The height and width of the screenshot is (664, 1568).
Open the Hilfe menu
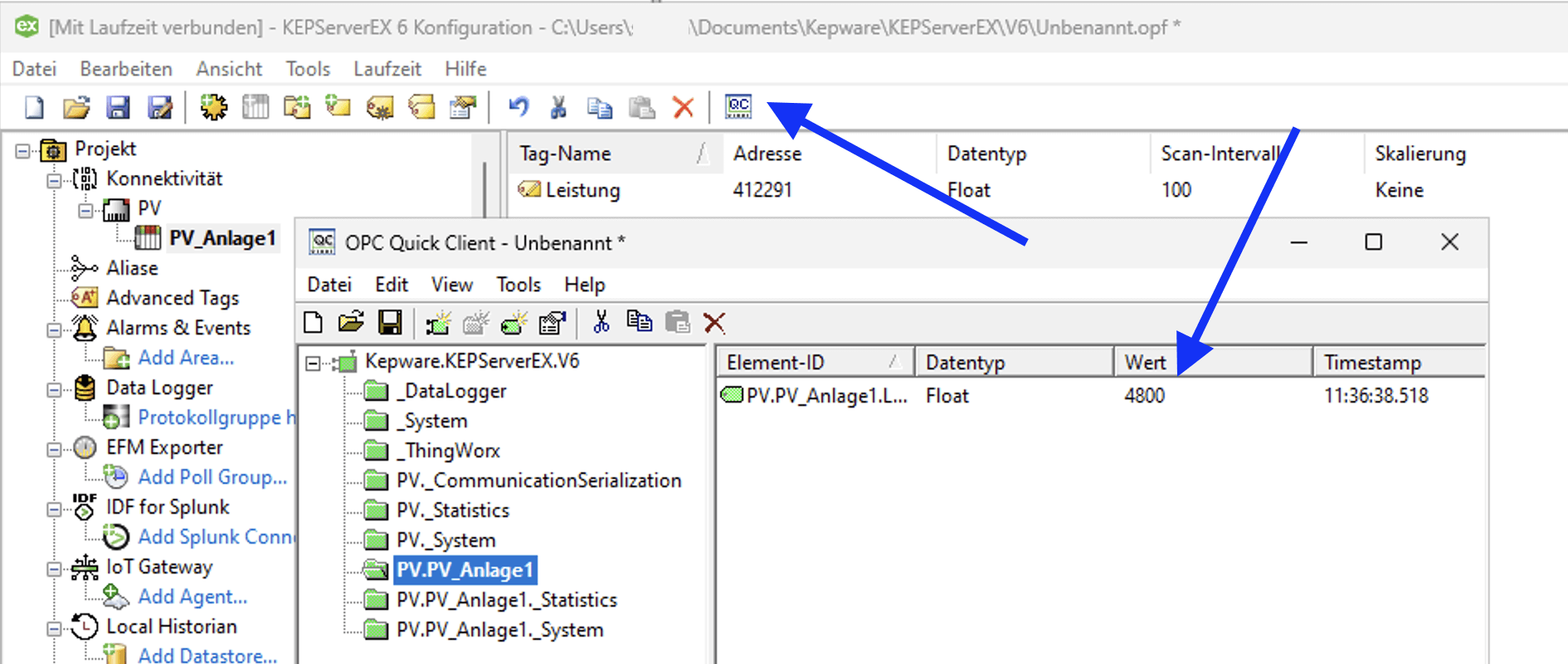tap(465, 69)
